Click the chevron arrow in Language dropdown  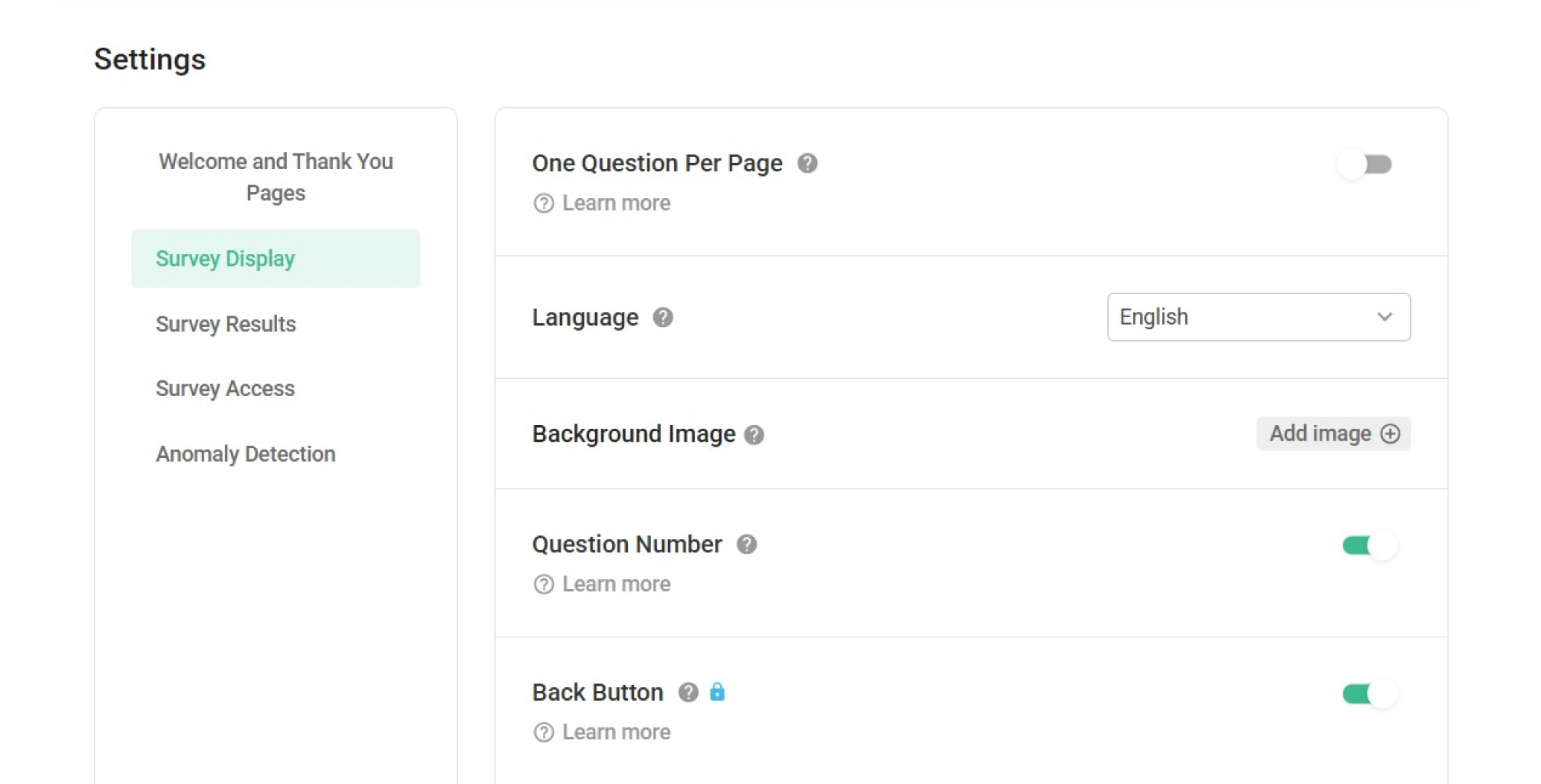point(1384,317)
